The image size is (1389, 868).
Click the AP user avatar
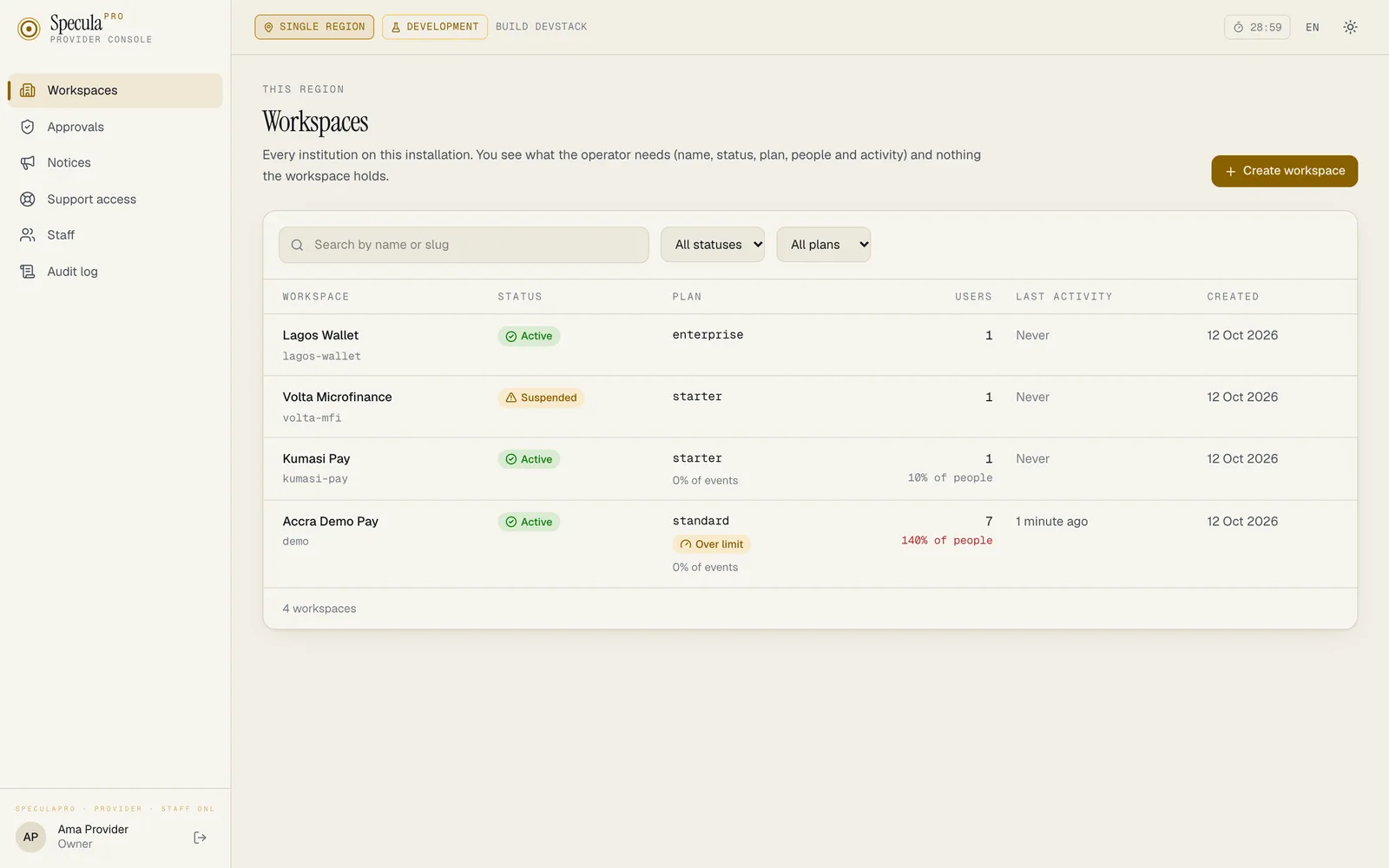[x=31, y=837]
